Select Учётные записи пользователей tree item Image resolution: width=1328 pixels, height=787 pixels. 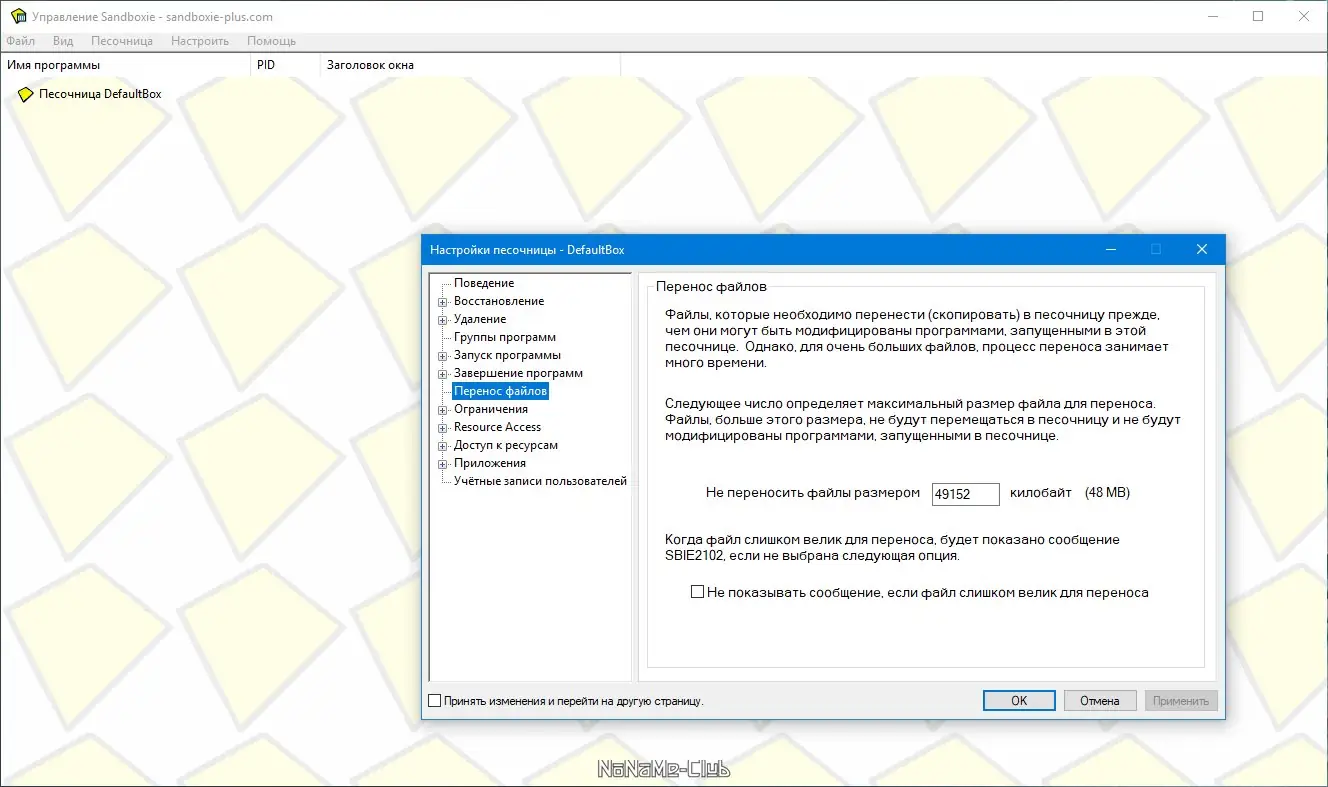(x=540, y=481)
